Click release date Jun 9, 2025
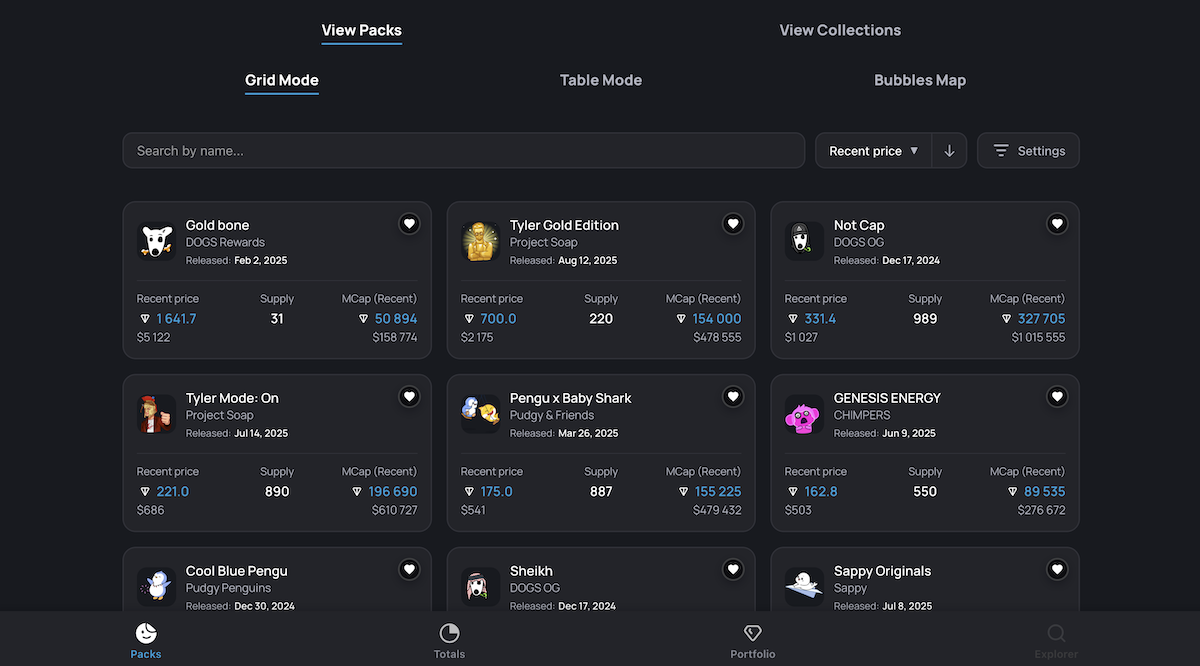Image resolution: width=1200 pixels, height=666 pixels. [x=909, y=433]
